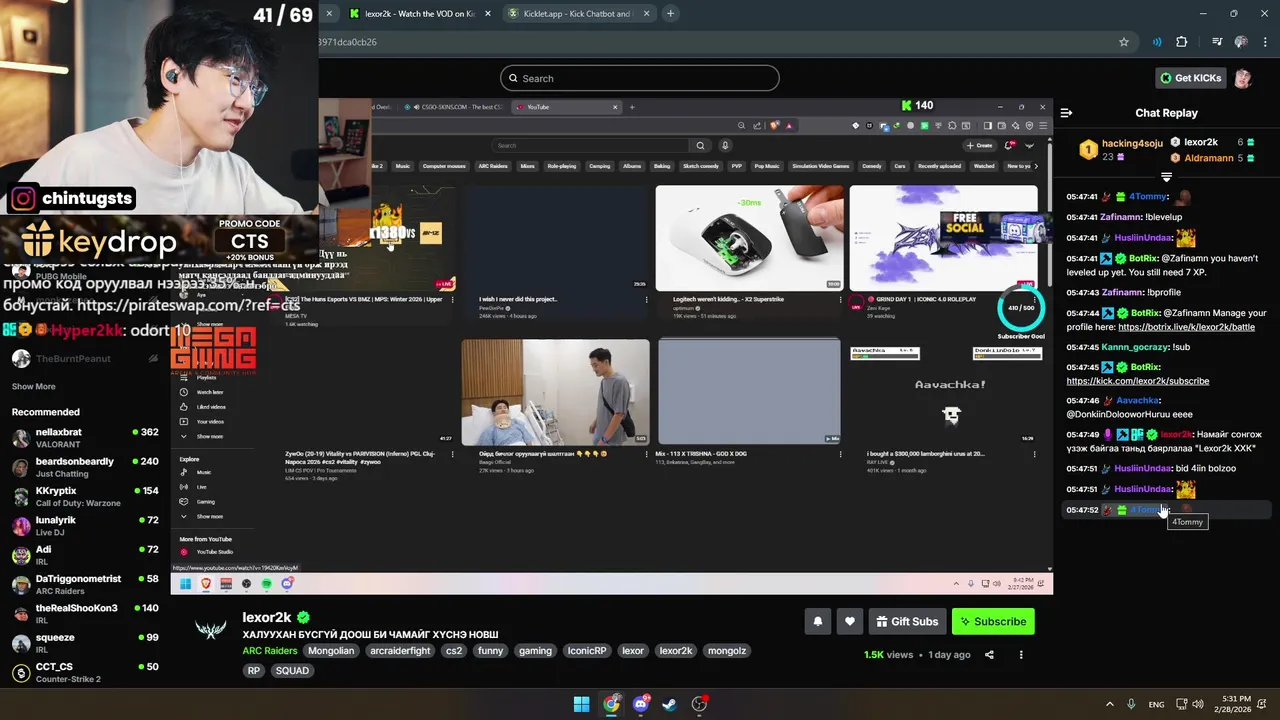
Task: Open lexor2k channel avatar logo
Action: [x=211, y=629]
